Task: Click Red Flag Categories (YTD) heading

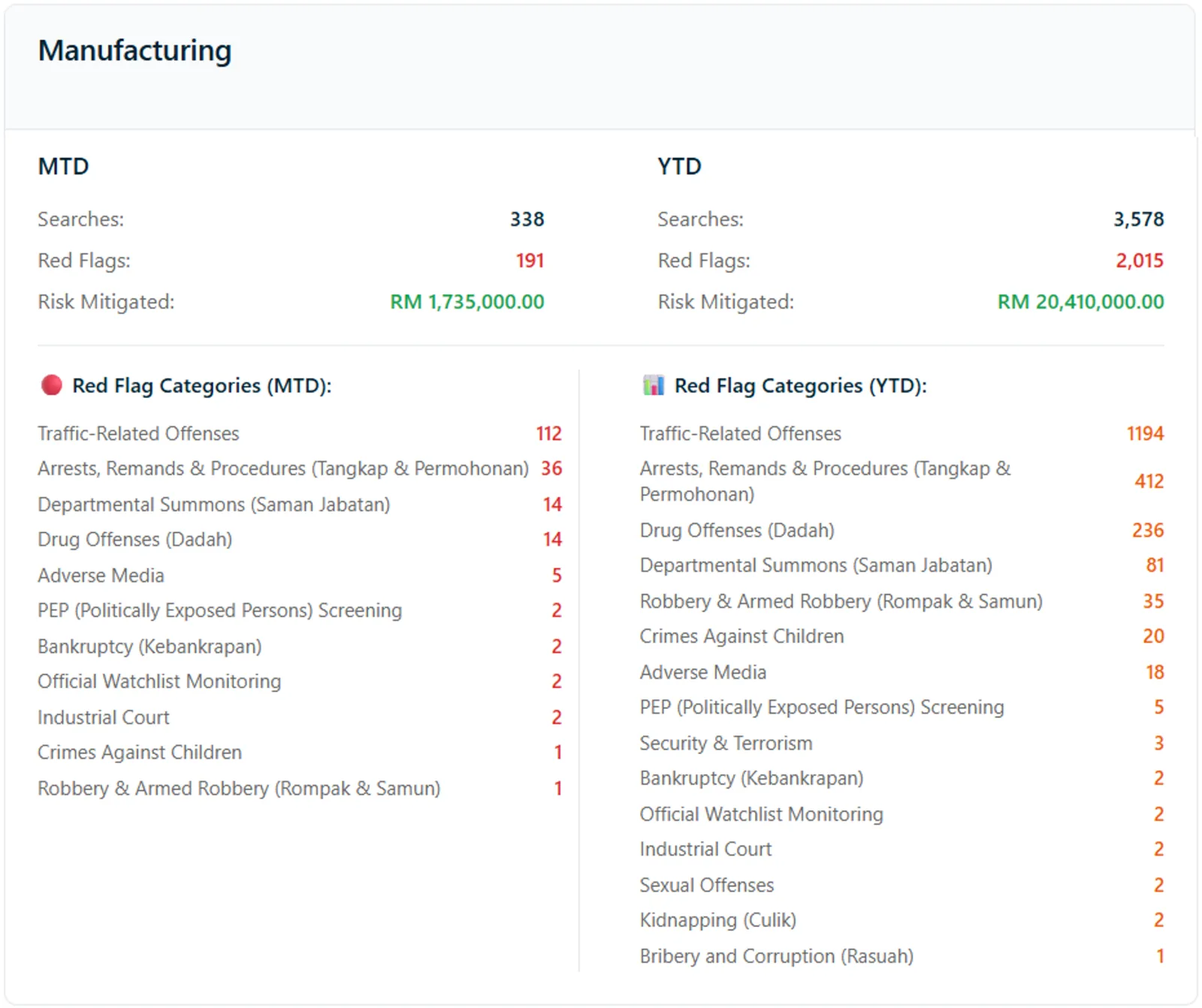Action: pos(801,385)
